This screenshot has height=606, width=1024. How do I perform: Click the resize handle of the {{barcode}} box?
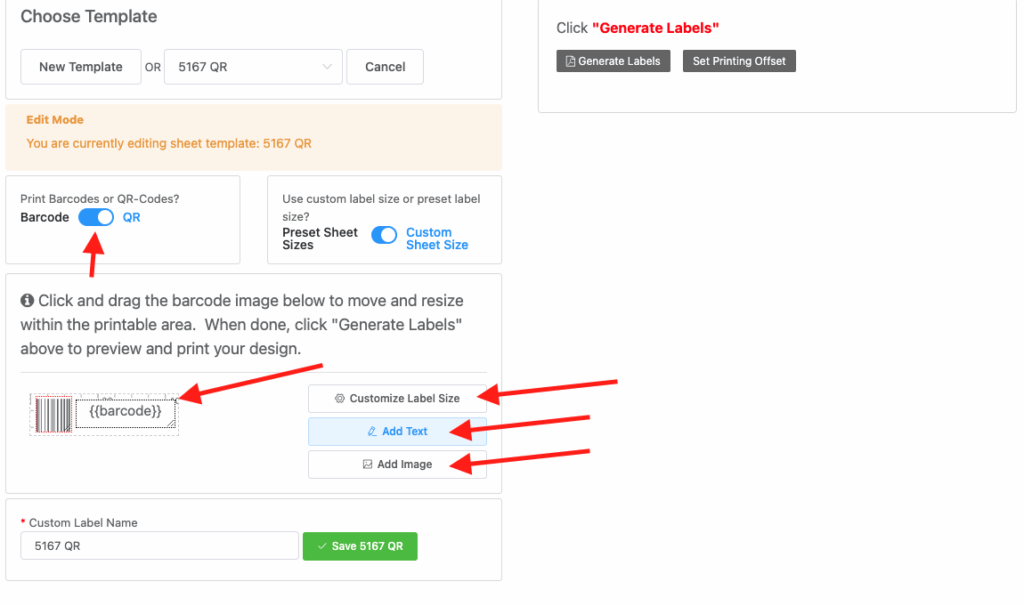[171, 424]
